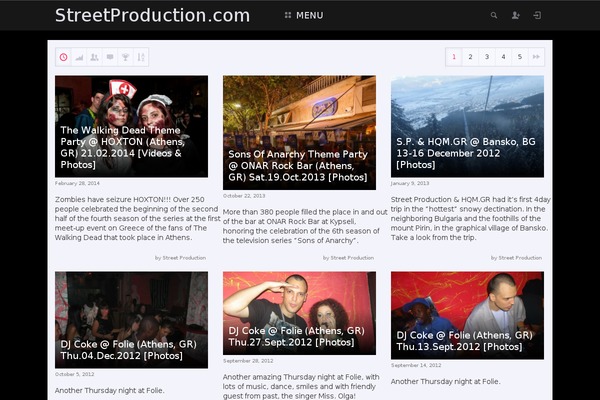Click DJ Coke Thu.04.Dec.2012 title link

[x=129, y=350]
